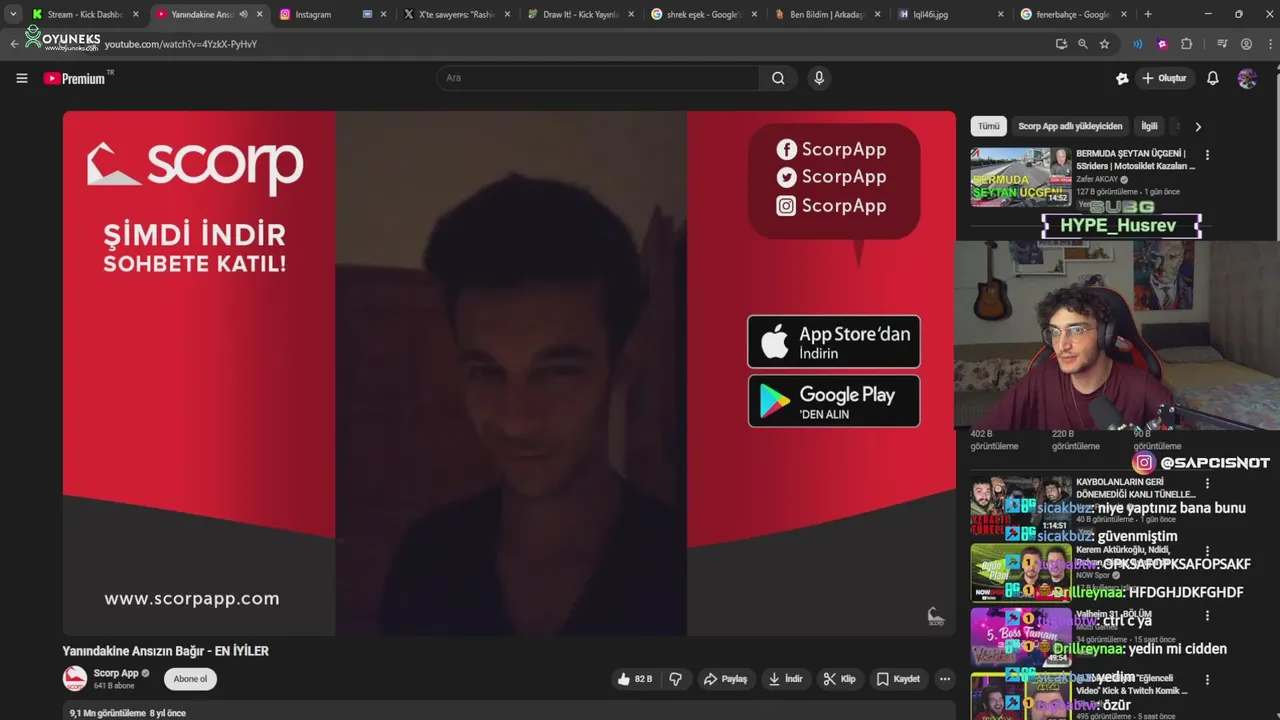Select the Tümü filter chip
This screenshot has width=1280, height=720.
pyautogui.click(x=988, y=126)
